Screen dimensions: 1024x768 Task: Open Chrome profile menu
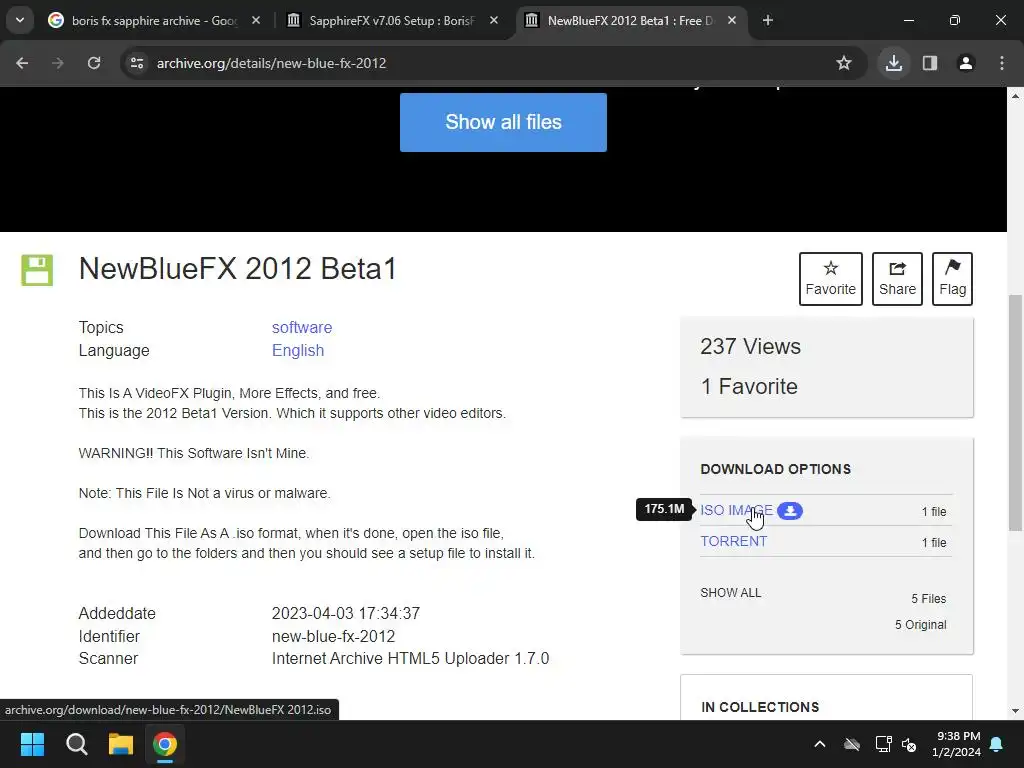pos(966,63)
